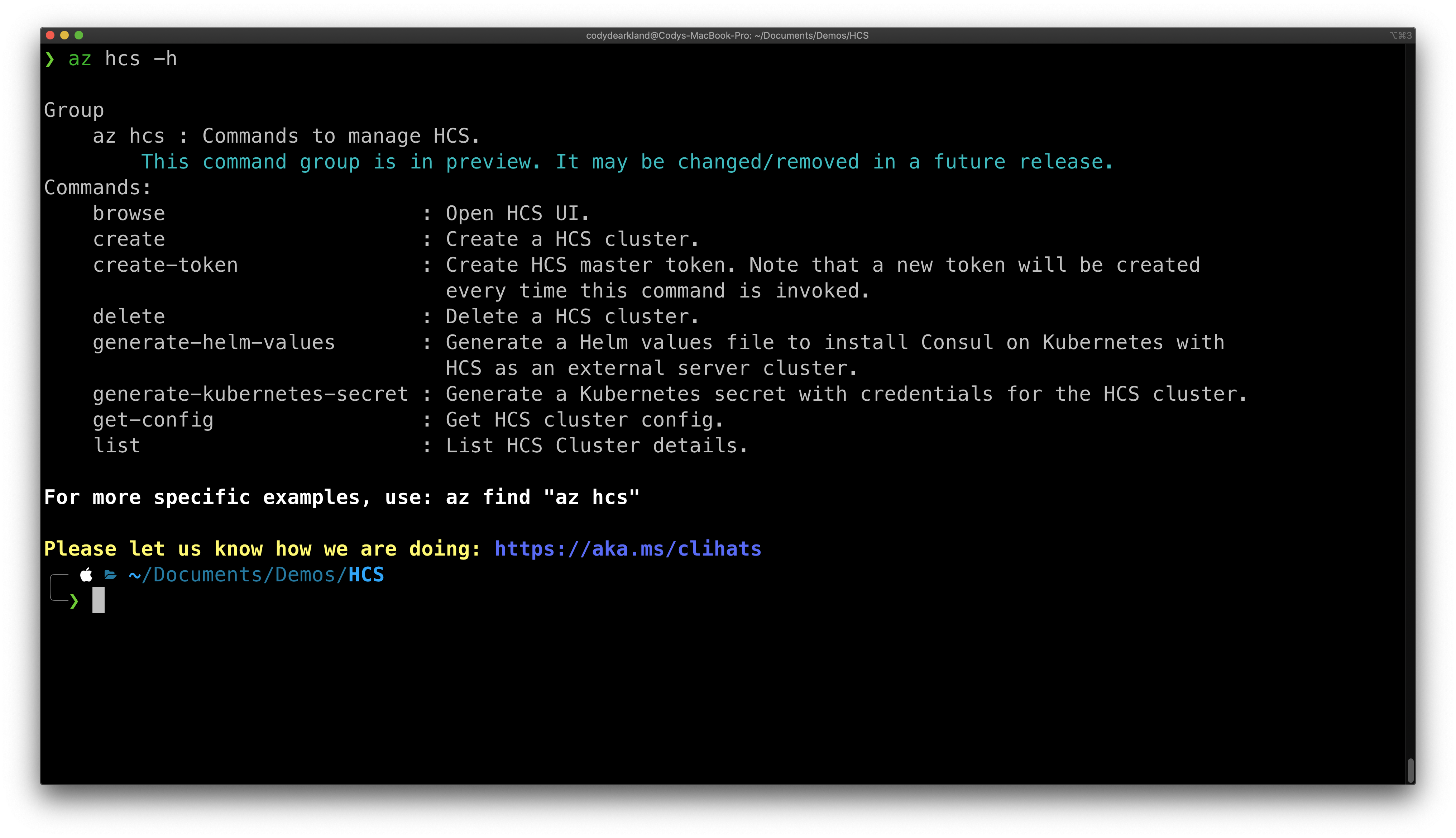Click the typed 'az hcs -h' command

click(123, 59)
